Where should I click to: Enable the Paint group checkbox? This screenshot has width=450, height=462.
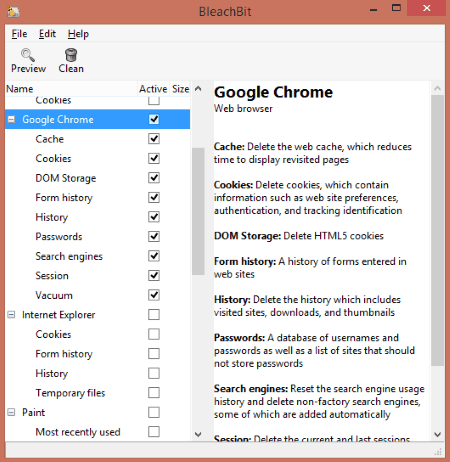point(154,412)
